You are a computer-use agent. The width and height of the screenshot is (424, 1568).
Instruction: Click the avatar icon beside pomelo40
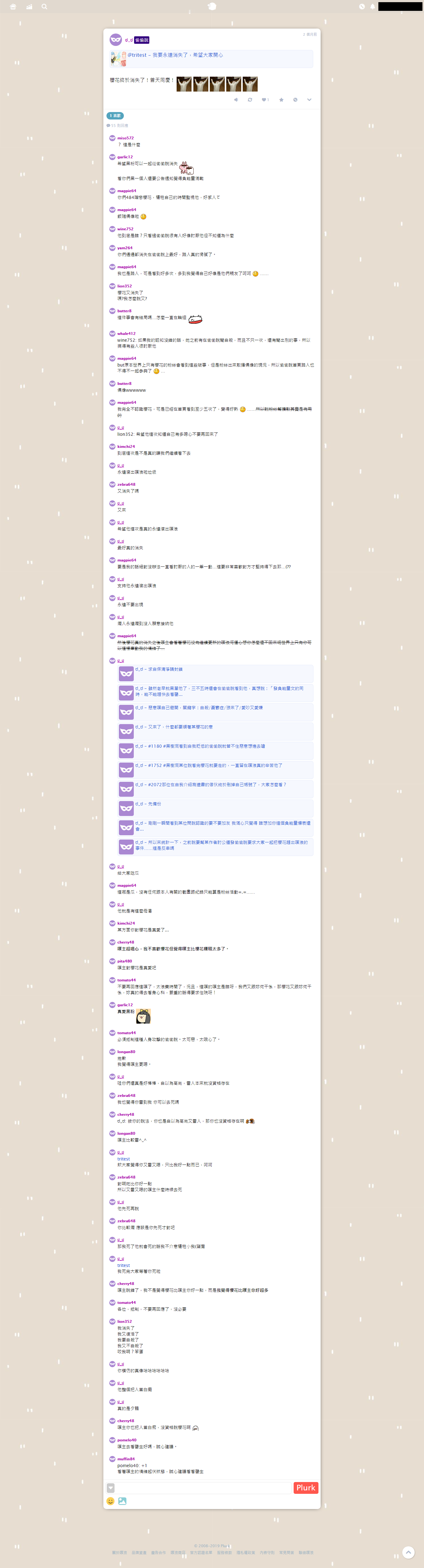(112, 1440)
